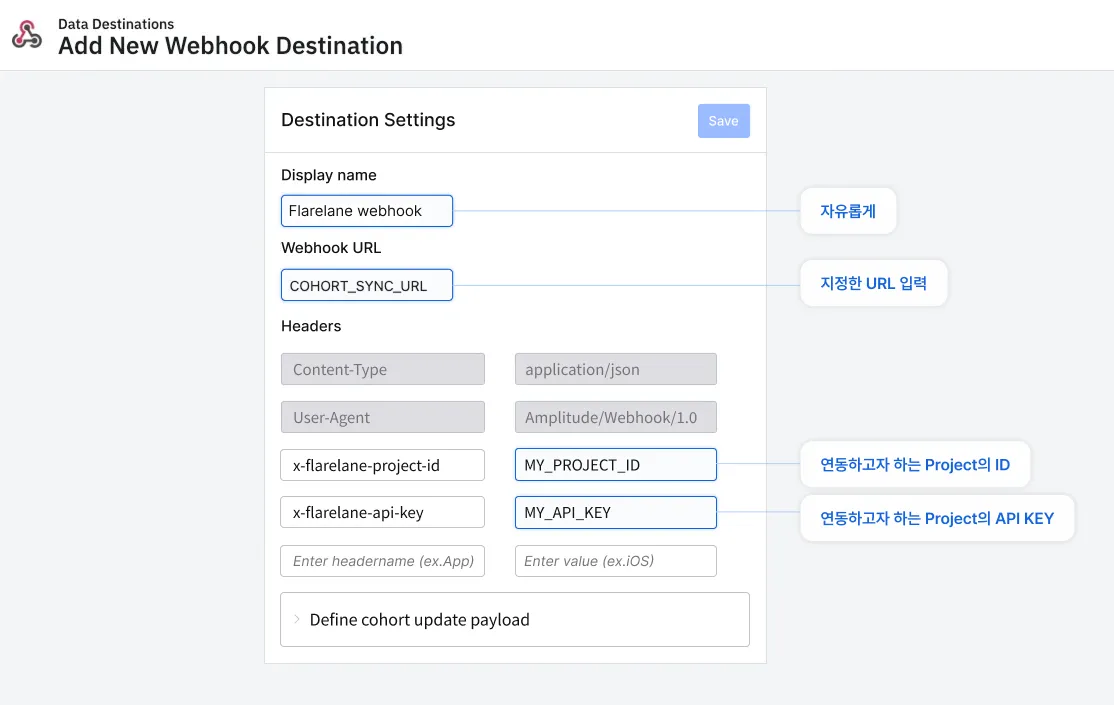Click the disabled Content-Type header field
The image size is (1114, 705).
pyautogui.click(x=383, y=370)
